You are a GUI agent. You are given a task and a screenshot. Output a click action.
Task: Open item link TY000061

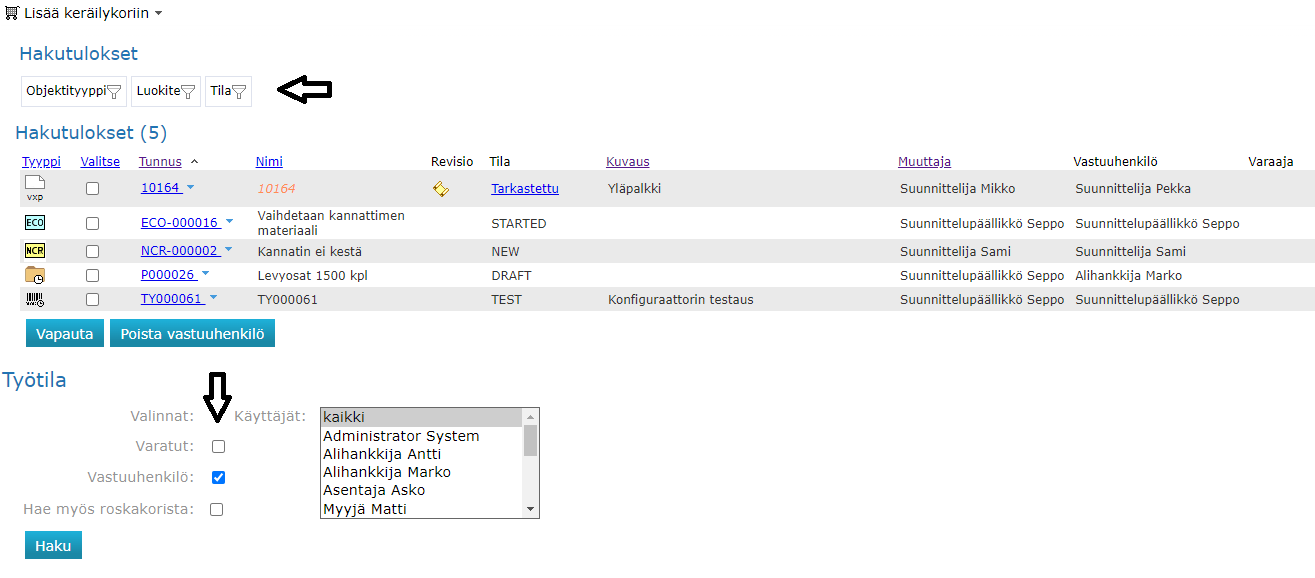(171, 298)
